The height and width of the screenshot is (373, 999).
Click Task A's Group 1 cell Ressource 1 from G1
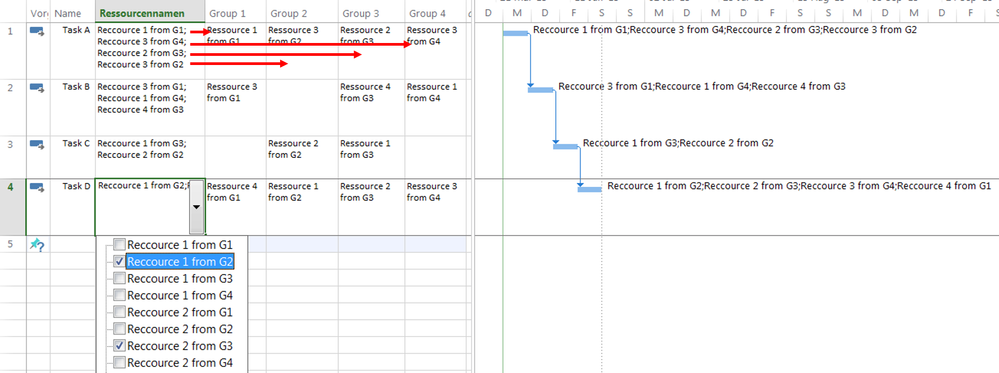point(236,50)
